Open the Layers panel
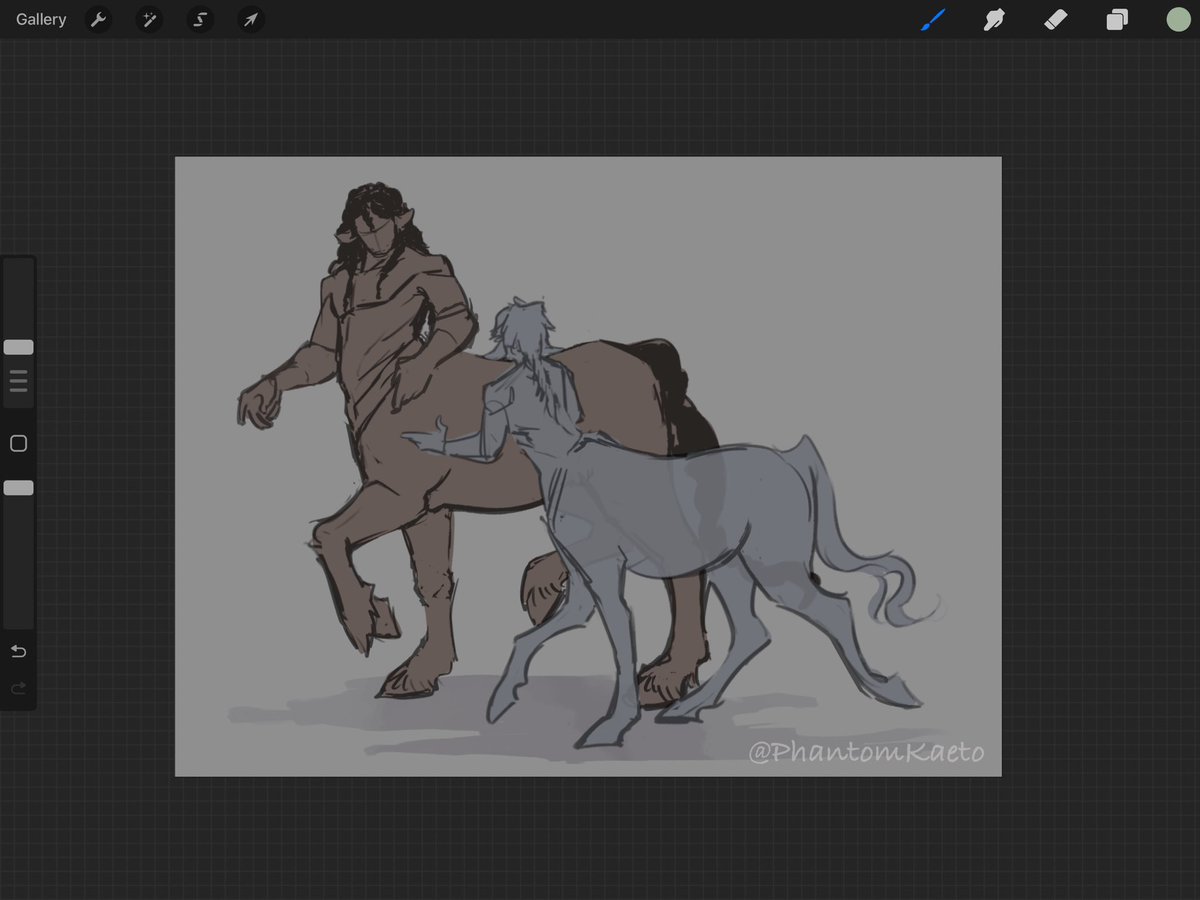The width and height of the screenshot is (1200, 900). [1117, 20]
